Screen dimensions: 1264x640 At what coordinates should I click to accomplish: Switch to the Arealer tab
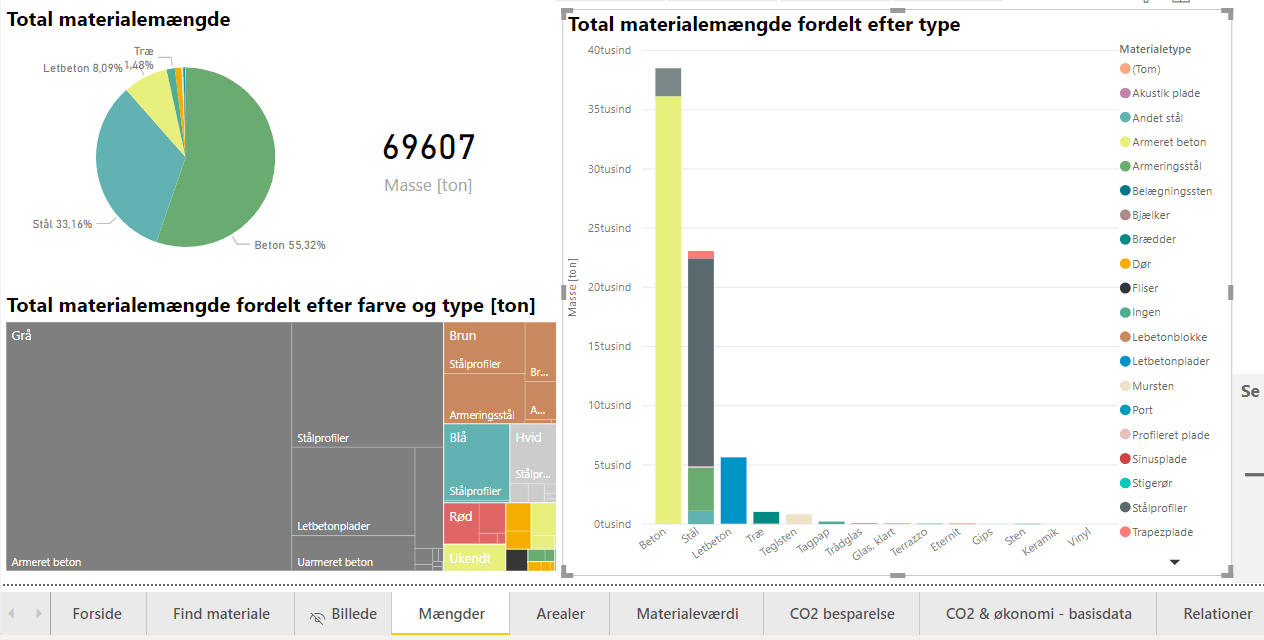559,614
